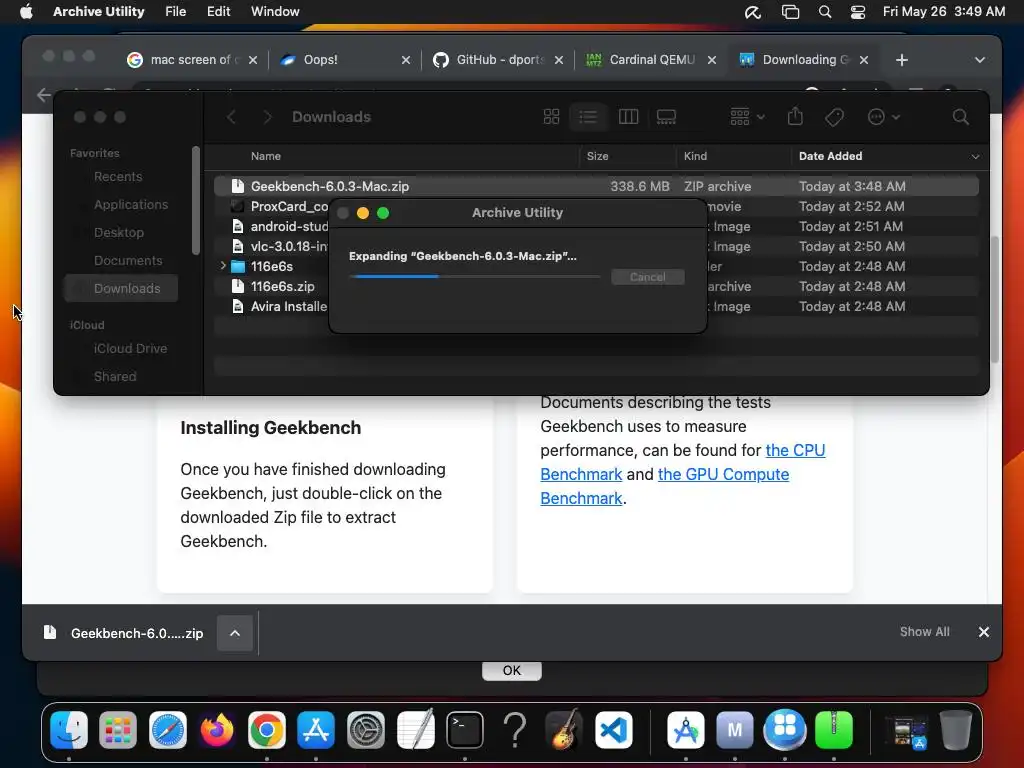Click the menu bar date and time

[944, 12]
